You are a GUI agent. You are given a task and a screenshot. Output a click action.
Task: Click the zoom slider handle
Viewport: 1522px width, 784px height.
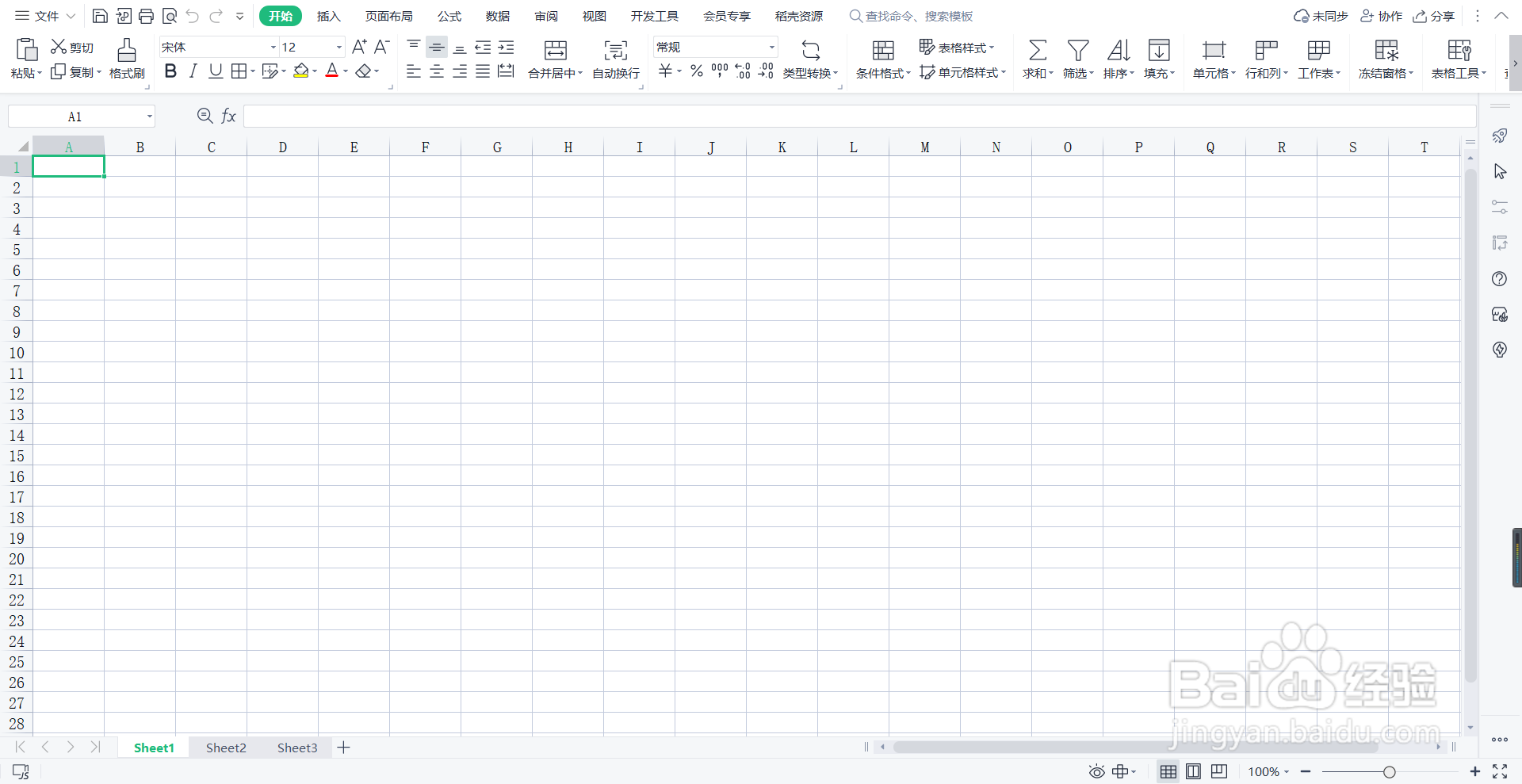pyautogui.click(x=1389, y=772)
